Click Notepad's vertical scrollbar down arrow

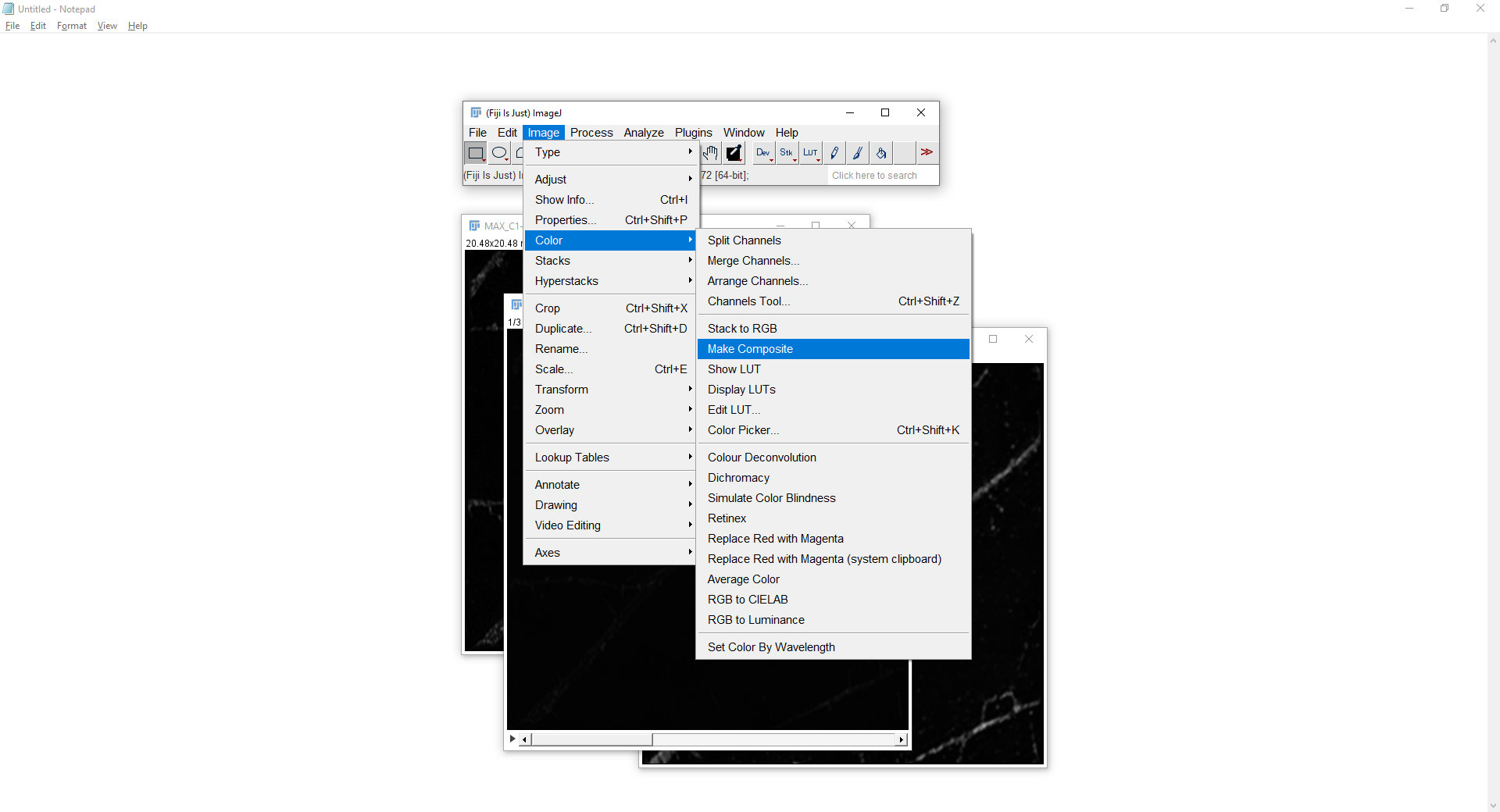pyautogui.click(x=1493, y=806)
